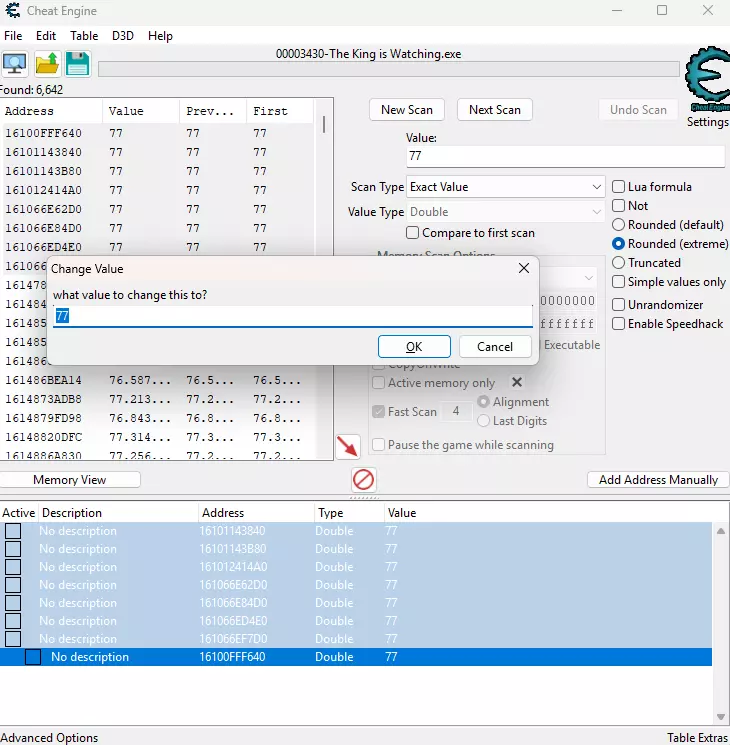
Task: Click the found-list vertical scrollbar thumb
Action: (x=324, y=124)
